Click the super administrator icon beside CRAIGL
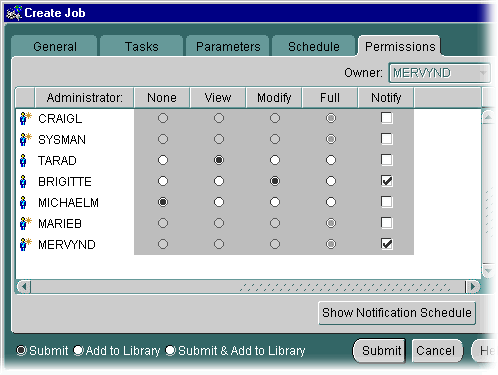 point(26,118)
